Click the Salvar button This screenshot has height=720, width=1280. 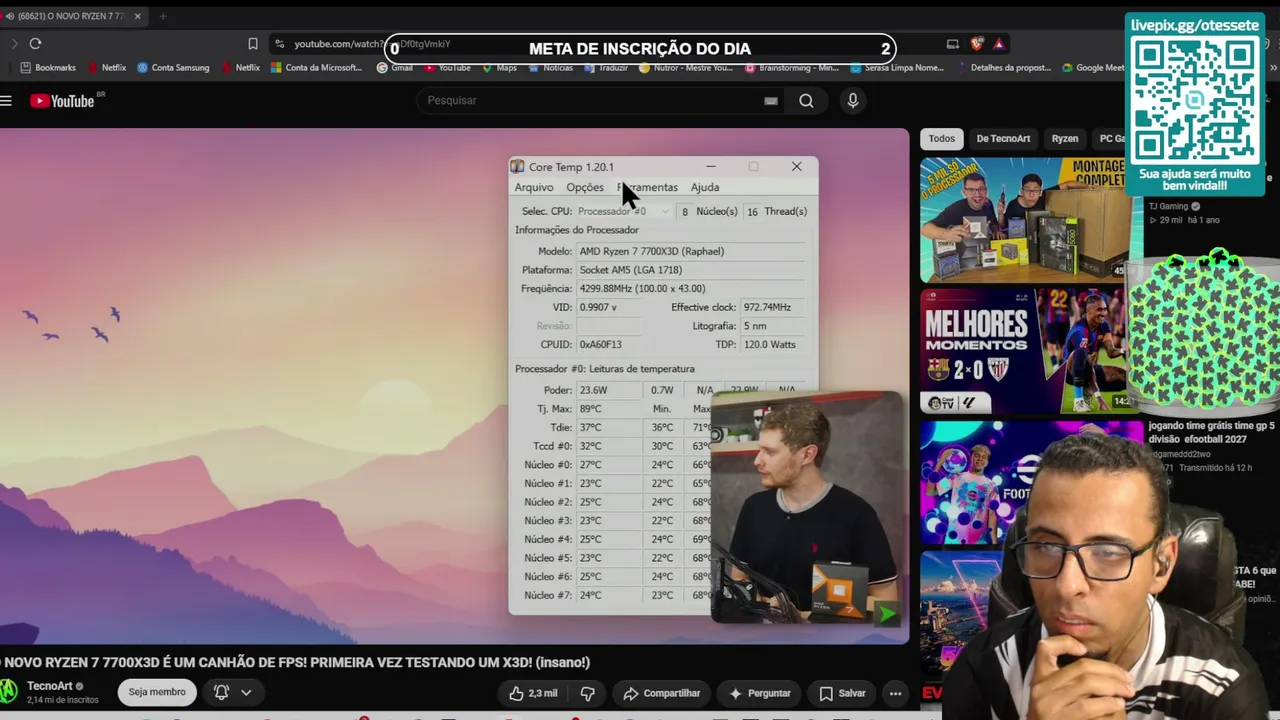pos(842,693)
